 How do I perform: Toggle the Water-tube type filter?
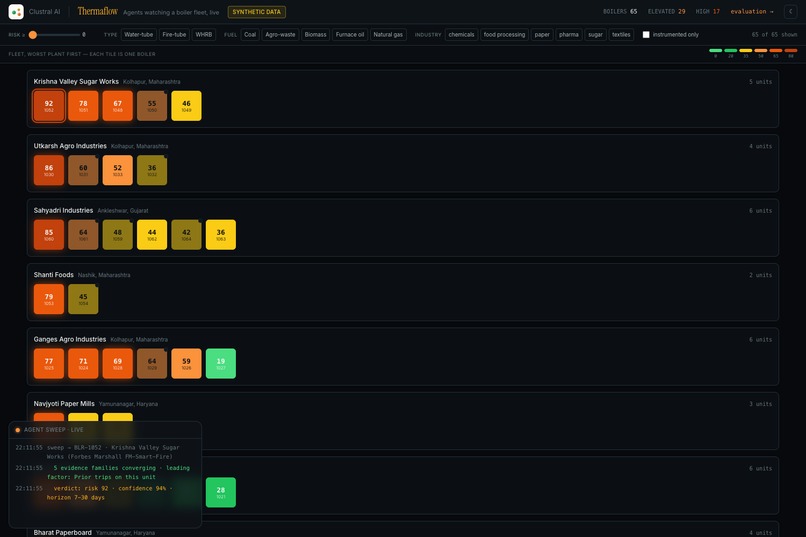138,34
